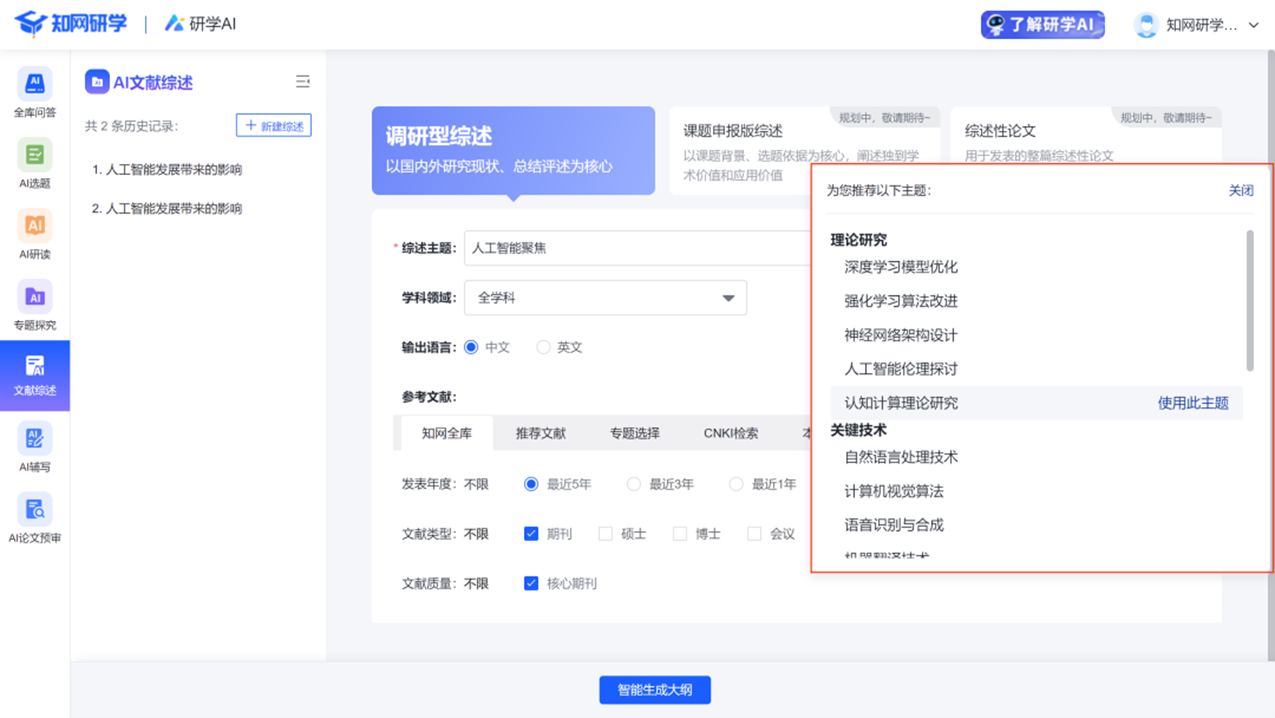
Task: Open the AI论文预审 sidebar icon
Action: pos(35,519)
